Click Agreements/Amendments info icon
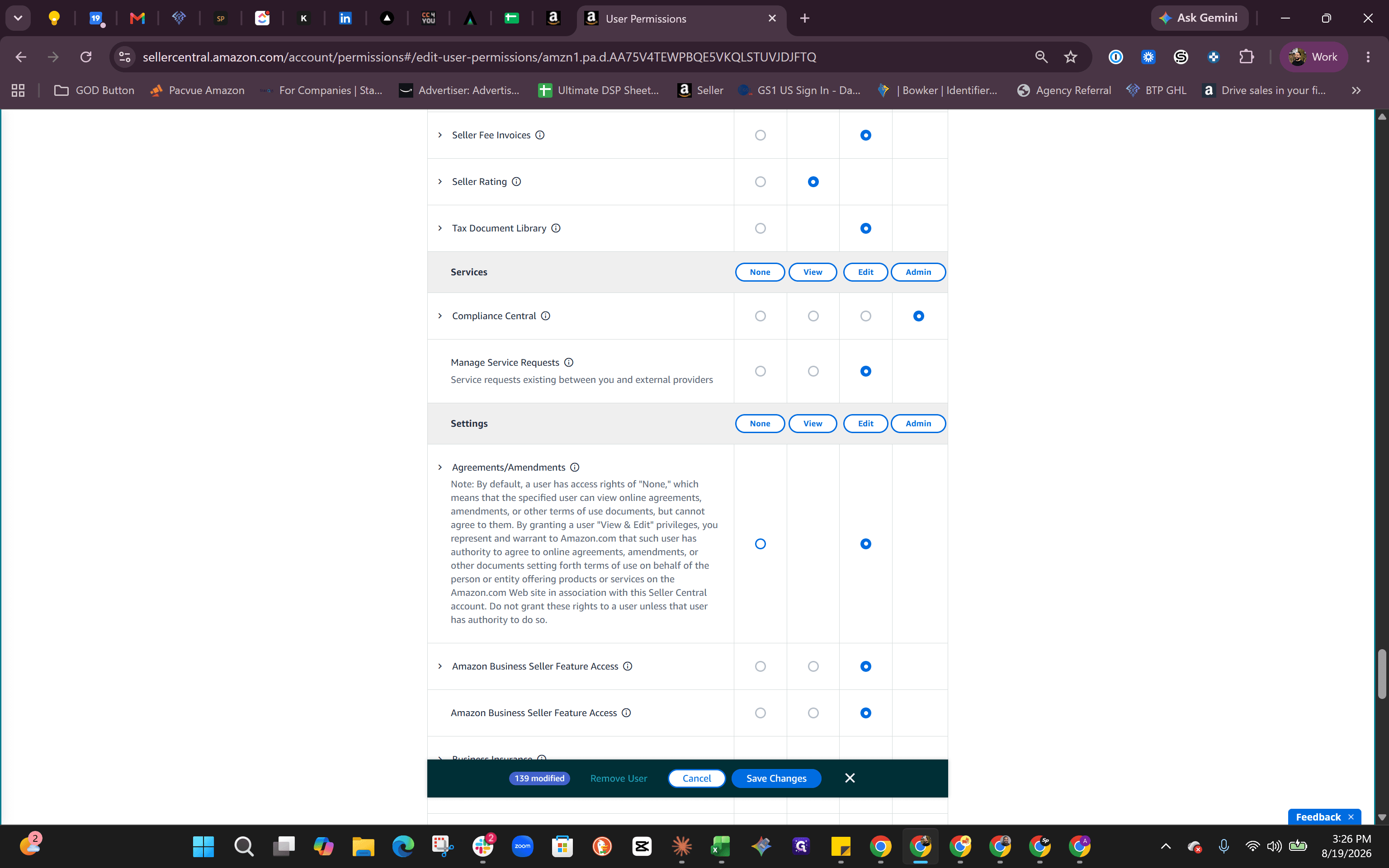The width and height of the screenshot is (1389, 868). coord(575,467)
